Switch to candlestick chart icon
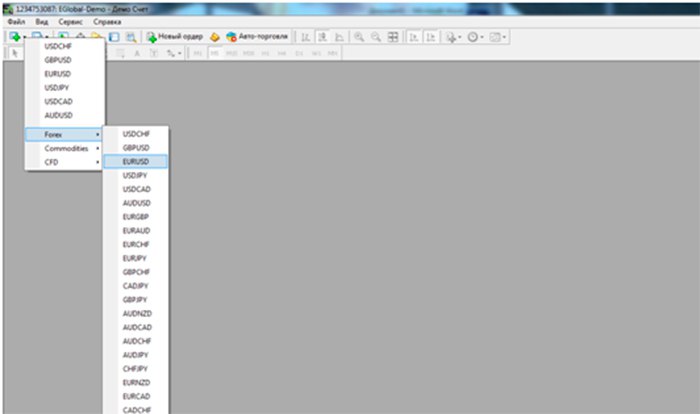Viewport: 700px width, 414px height. (x=322, y=36)
